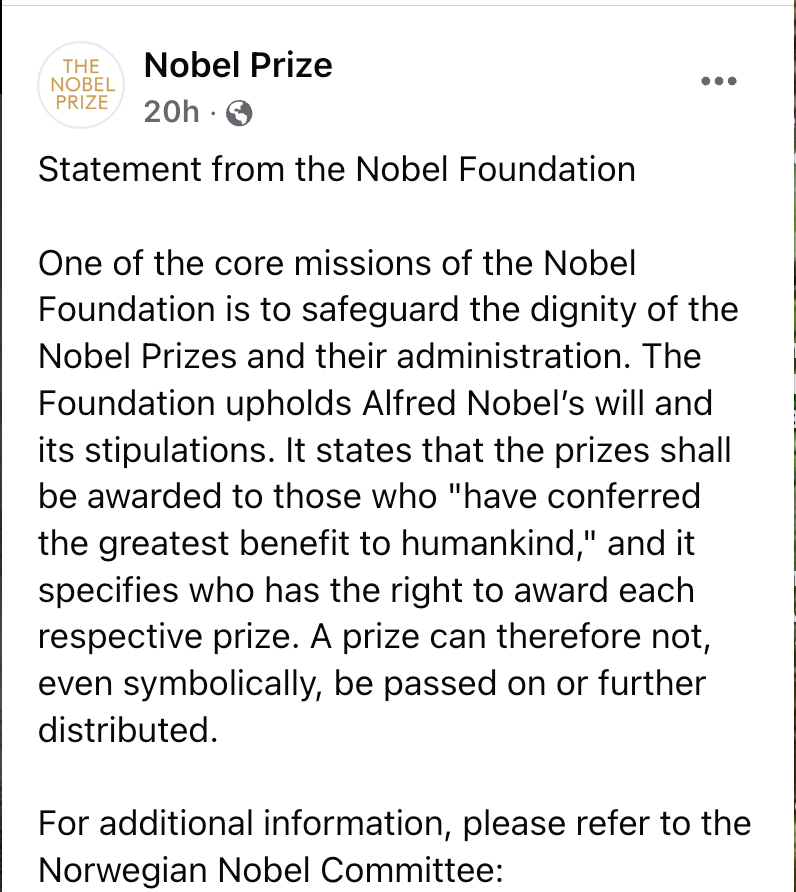This screenshot has height=892, width=796.
Task: Click the public audience globe icon
Action: pyautogui.click(x=239, y=113)
